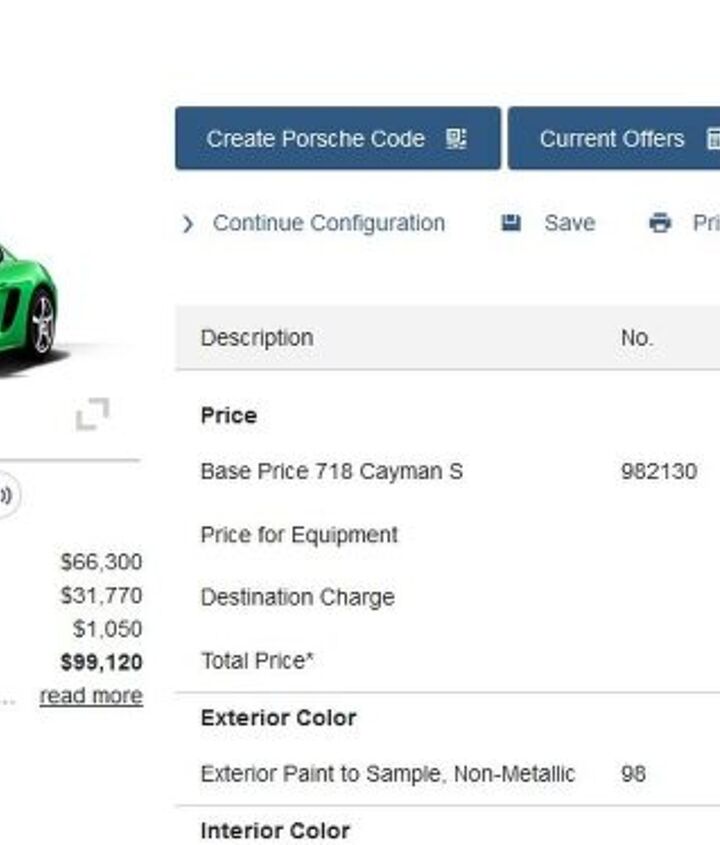The width and height of the screenshot is (720, 845).
Task: Select the Total Price* row
Action: click(x=257, y=660)
